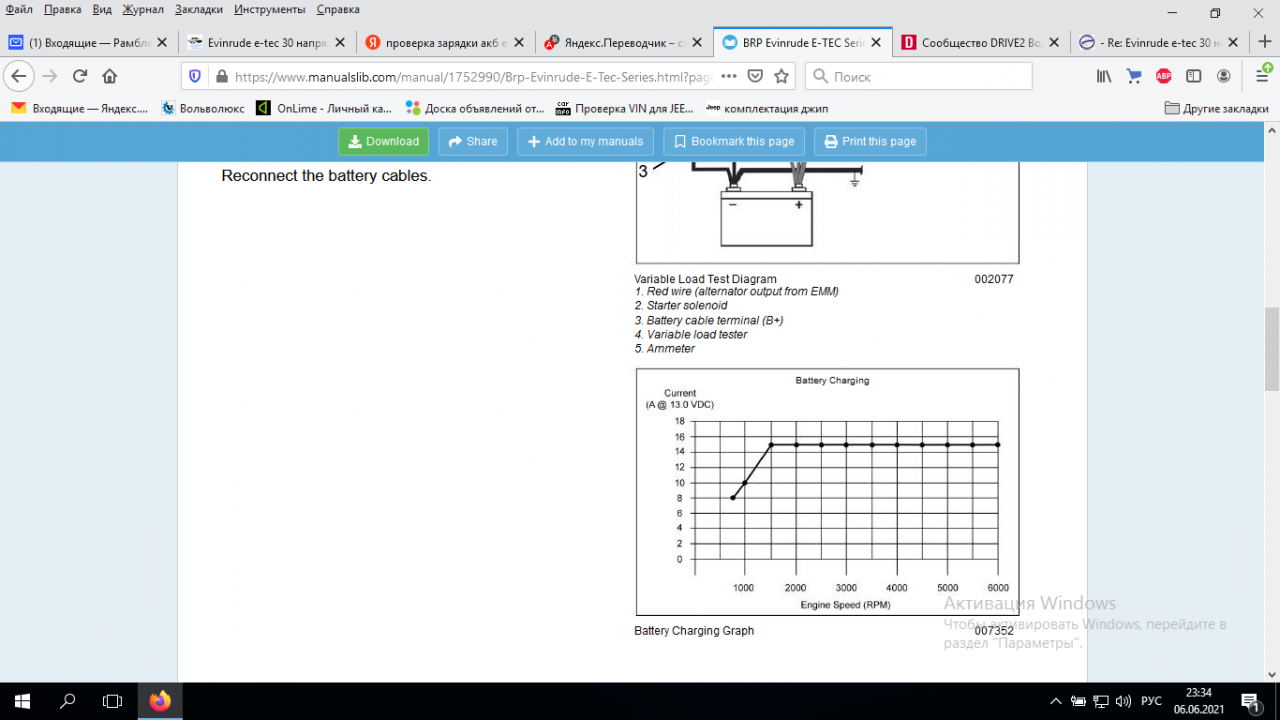Viewport: 1280px width, 720px height.
Task: Click the green Download button
Action: 383,142
